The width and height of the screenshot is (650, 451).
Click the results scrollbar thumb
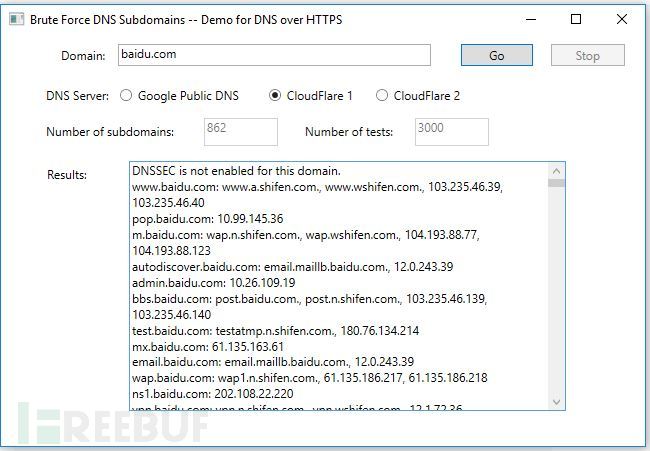[556, 183]
